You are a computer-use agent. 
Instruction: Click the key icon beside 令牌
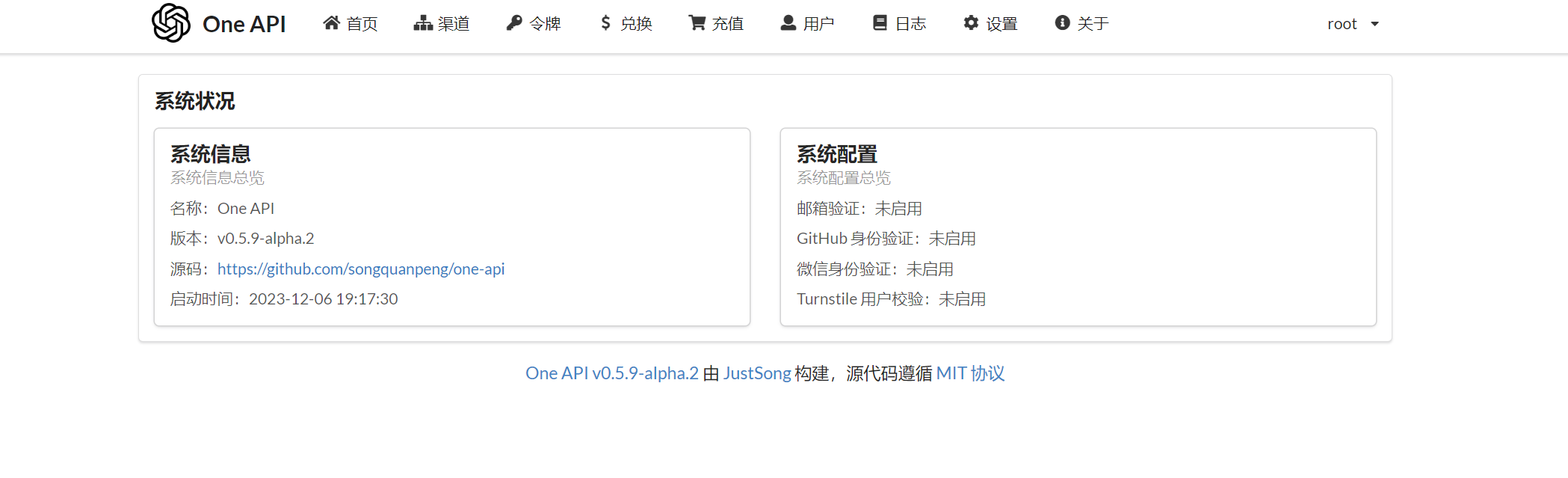tap(514, 23)
